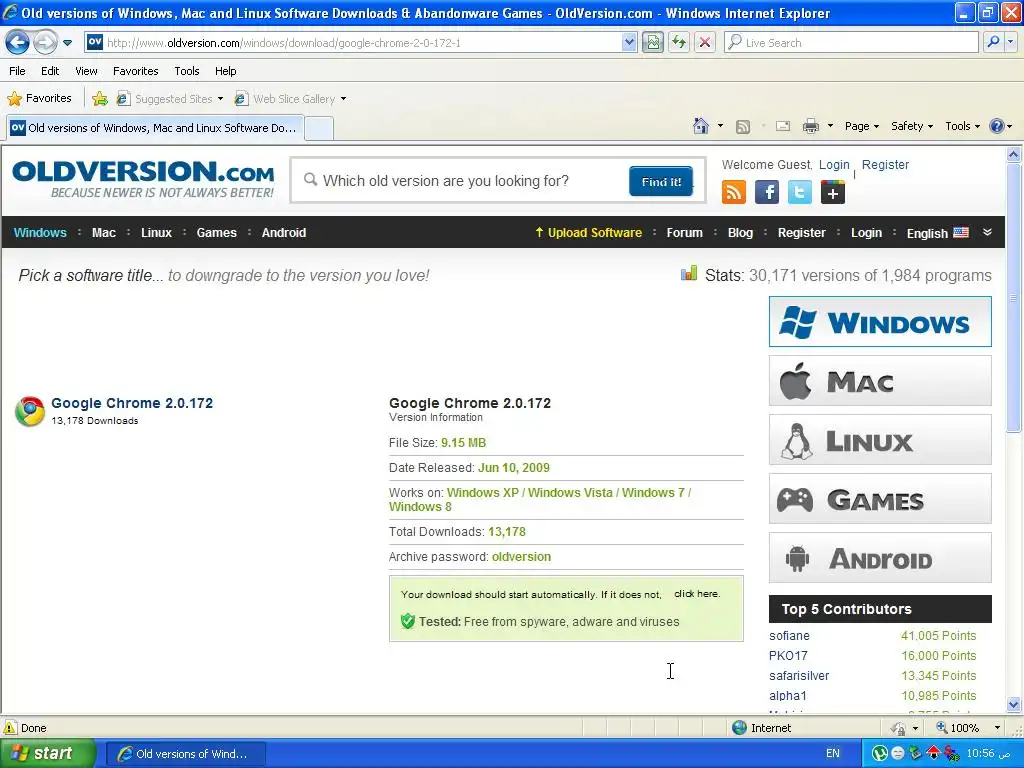The height and width of the screenshot is (768, 1024).
Task: Open Web Slice Gallery dropdown
Action: pos(291,99)
